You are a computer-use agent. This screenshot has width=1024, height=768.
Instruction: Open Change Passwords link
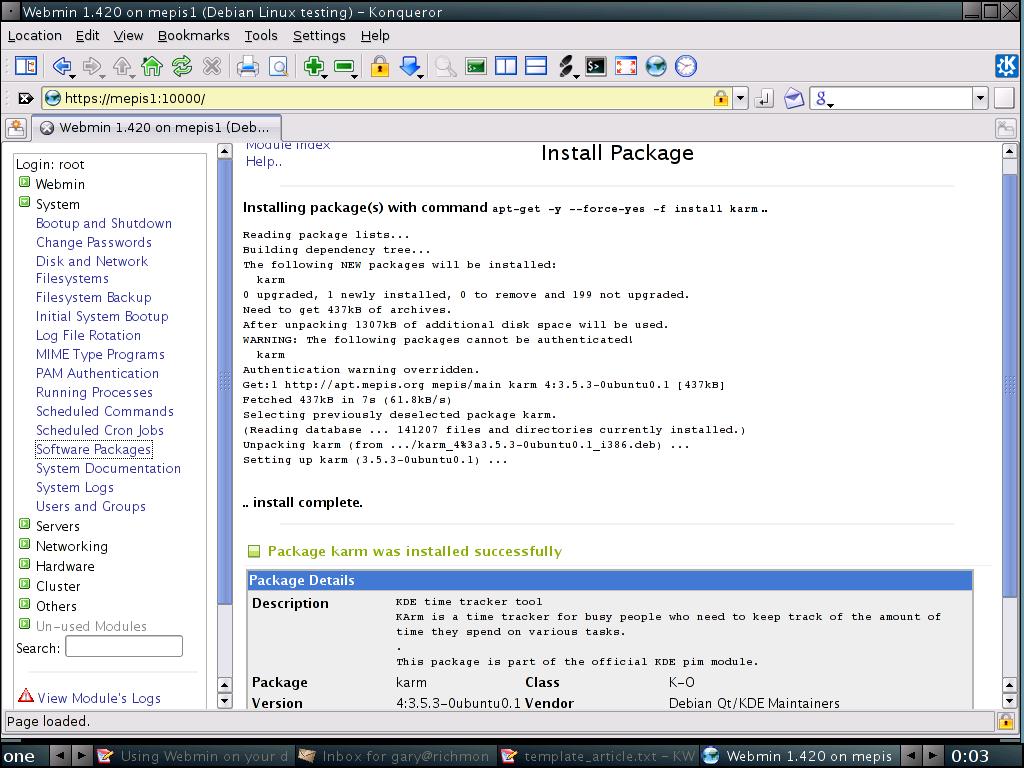[x=93, y=242]
